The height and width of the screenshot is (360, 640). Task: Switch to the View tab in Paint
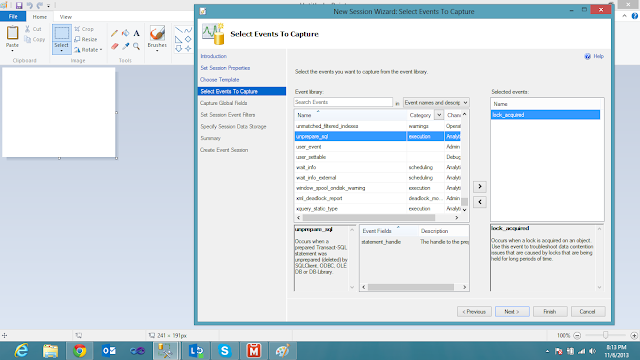pos(65,17)
